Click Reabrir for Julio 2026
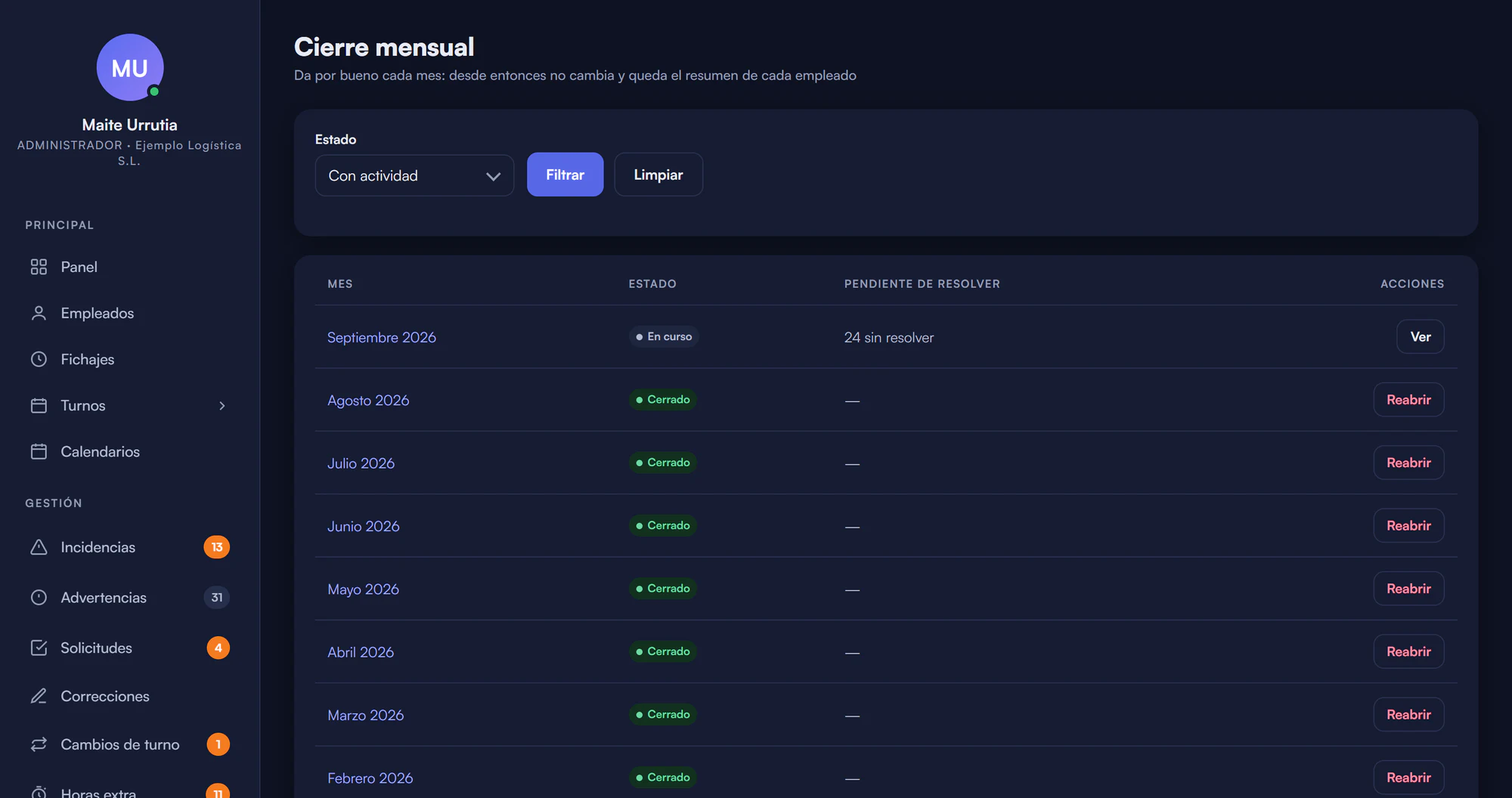The height and width of the screenshot is (798, 1512). click(1408, 462)
